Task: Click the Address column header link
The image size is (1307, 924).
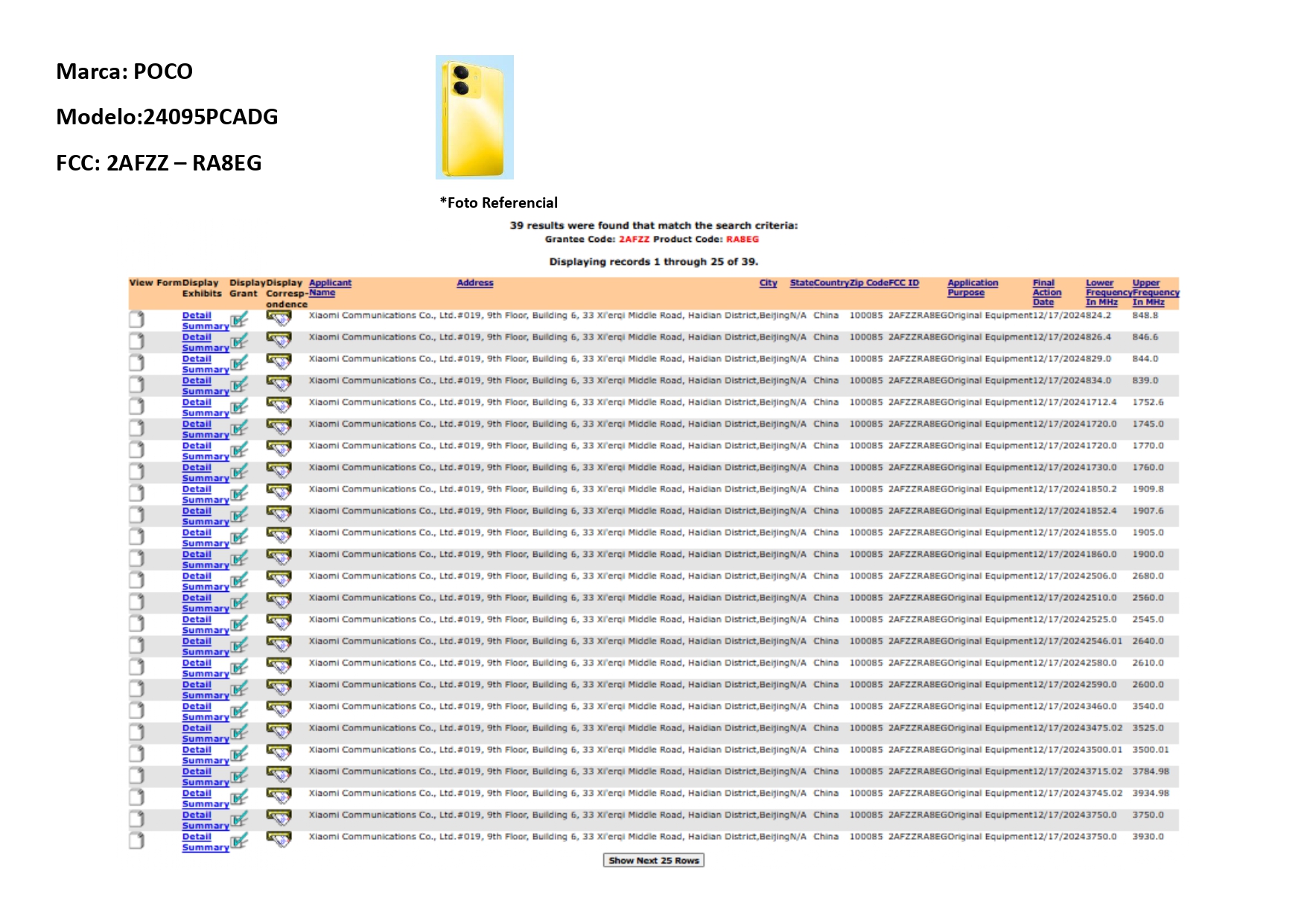Action: [x=475, y=283]
